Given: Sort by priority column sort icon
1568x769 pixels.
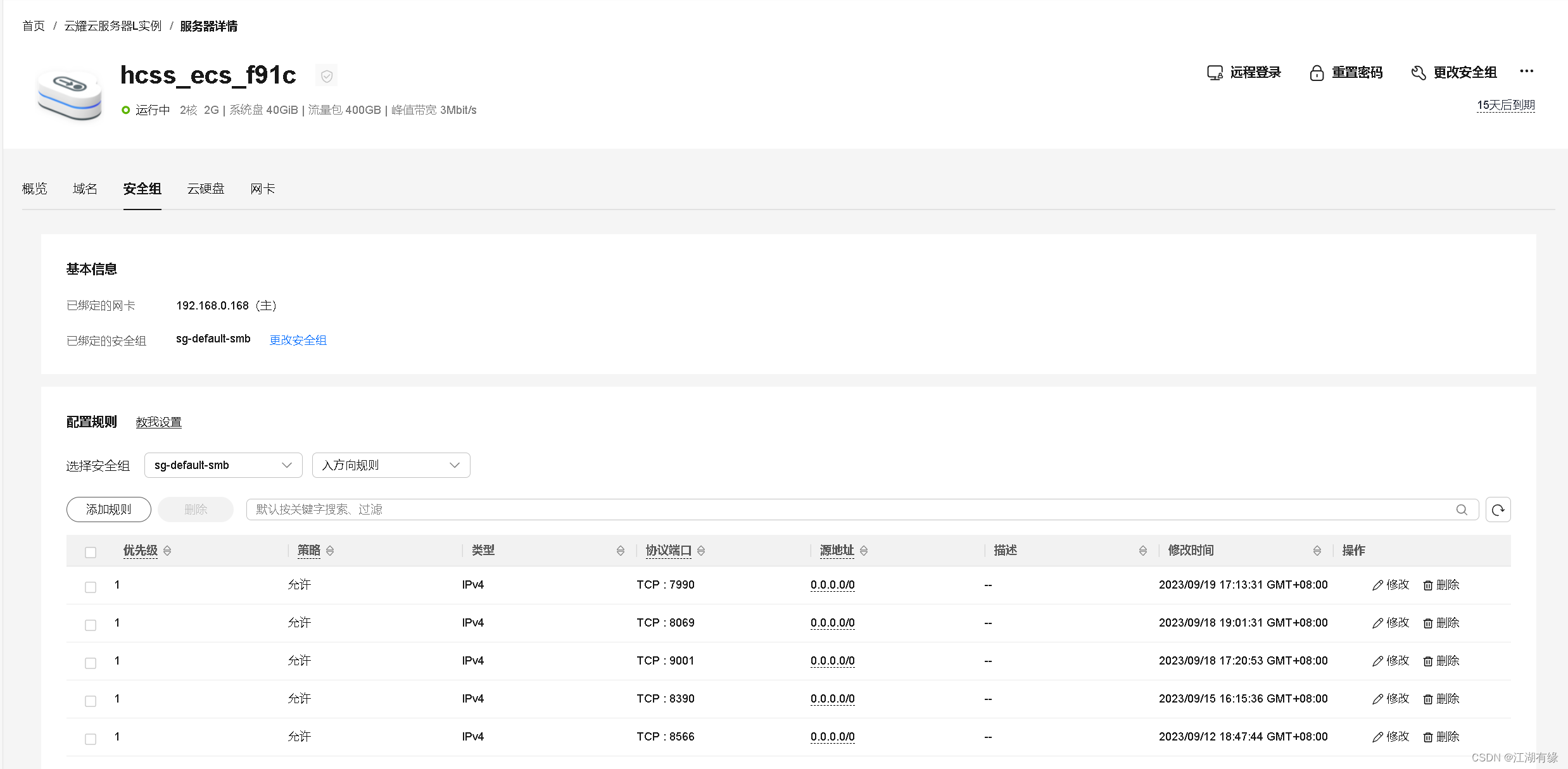Looking at the screenshot, I should click(x=167, y=551).
